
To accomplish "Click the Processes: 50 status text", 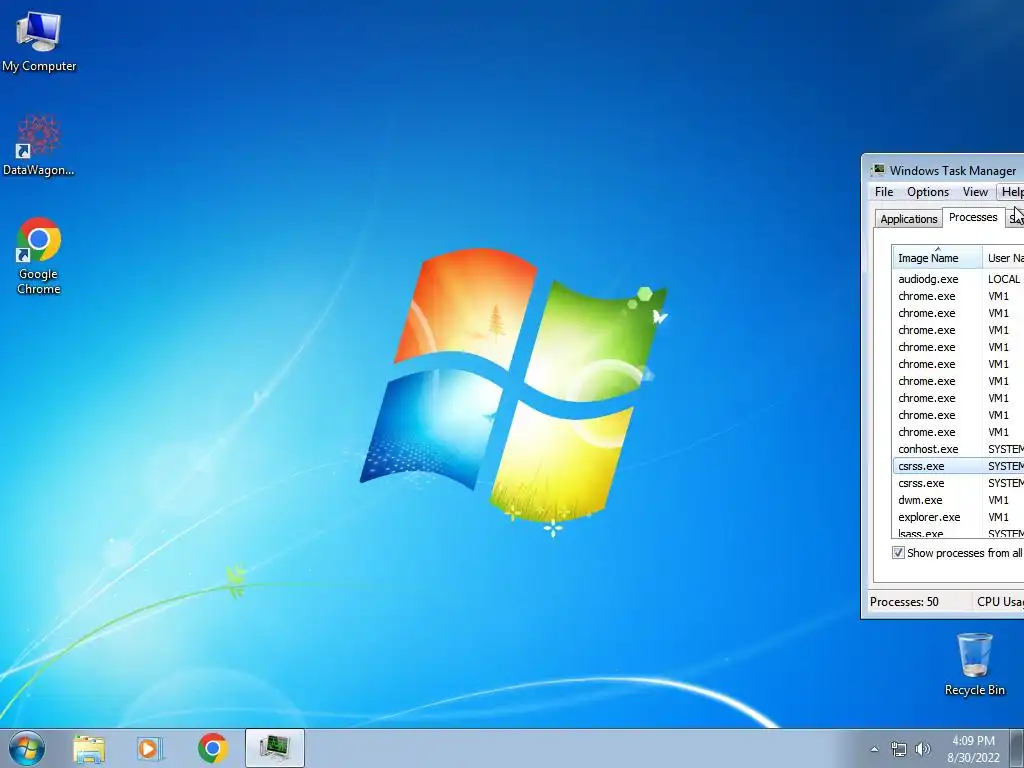I will [x=904, y=601].
